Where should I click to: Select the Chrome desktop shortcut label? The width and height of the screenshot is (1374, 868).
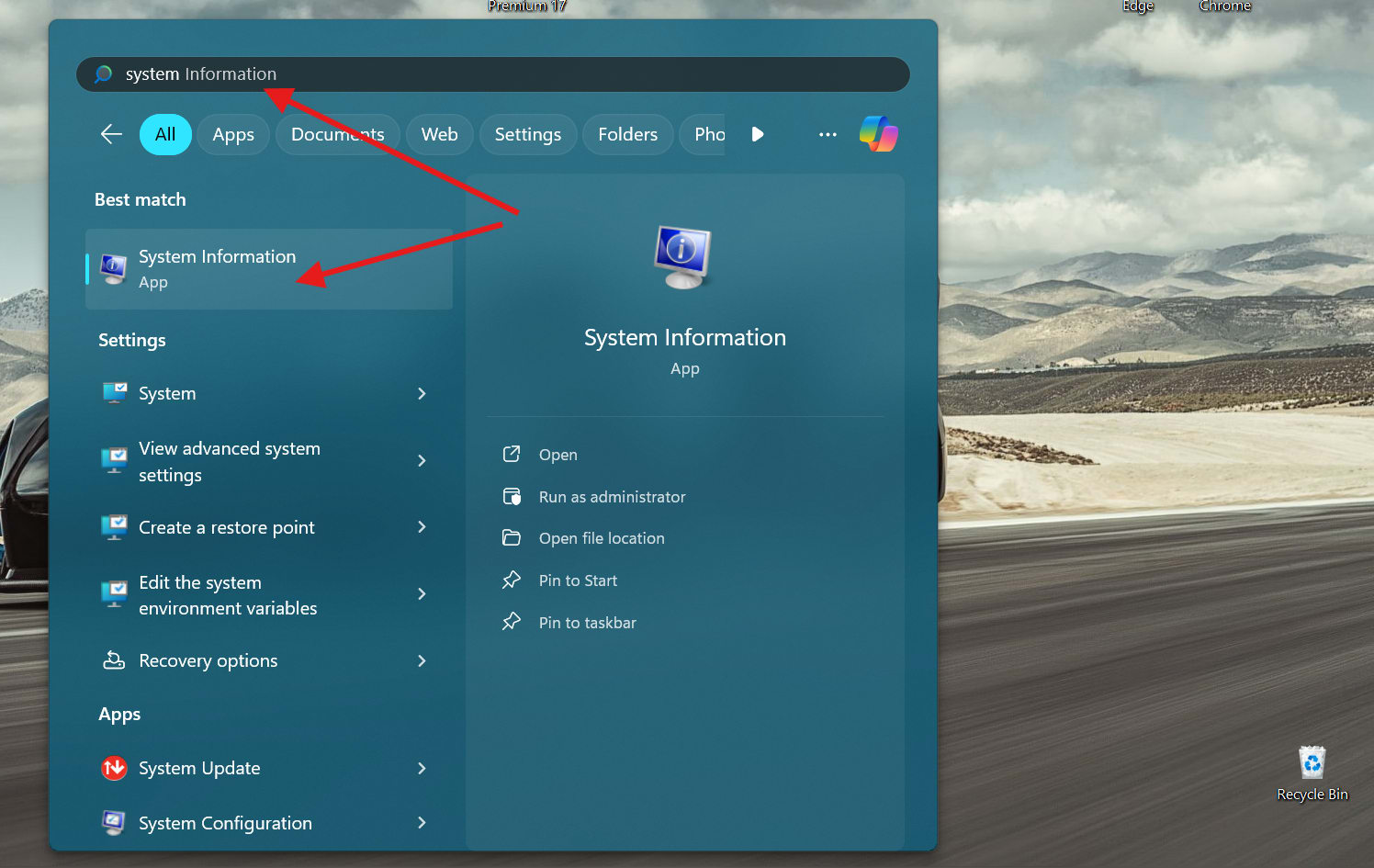coord(1224,6)
